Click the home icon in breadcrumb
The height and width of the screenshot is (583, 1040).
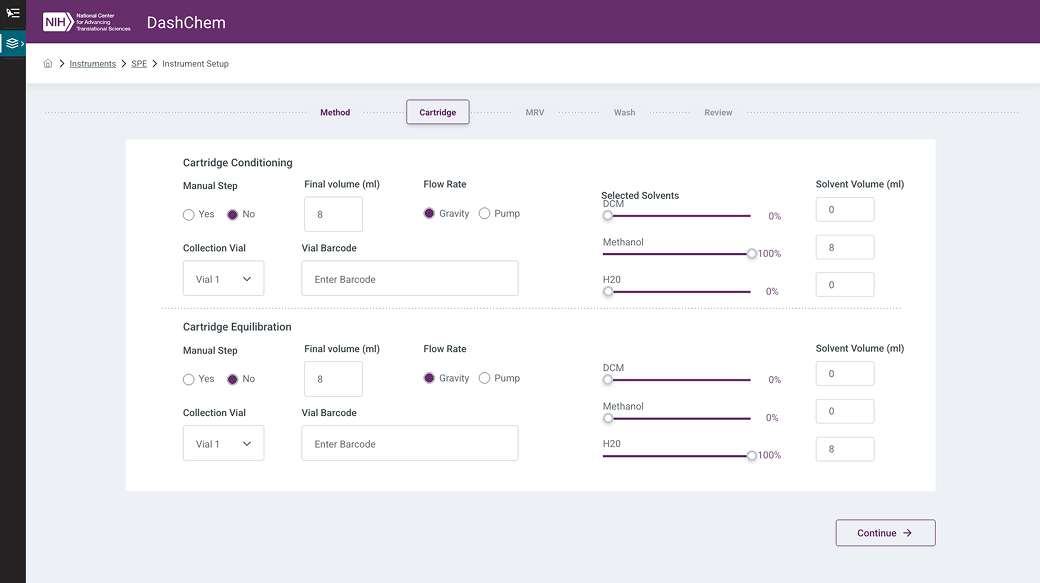coord(48,64)
